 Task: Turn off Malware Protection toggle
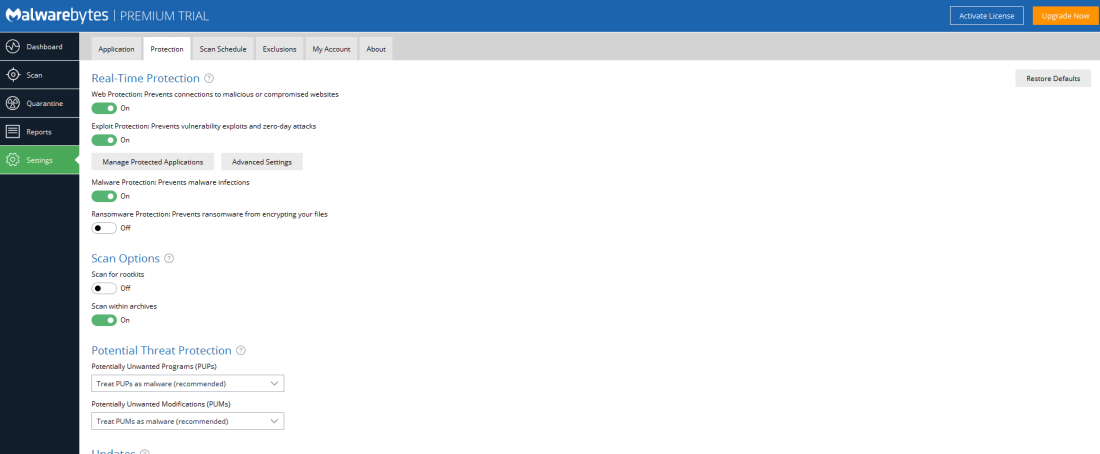(105, 196)
